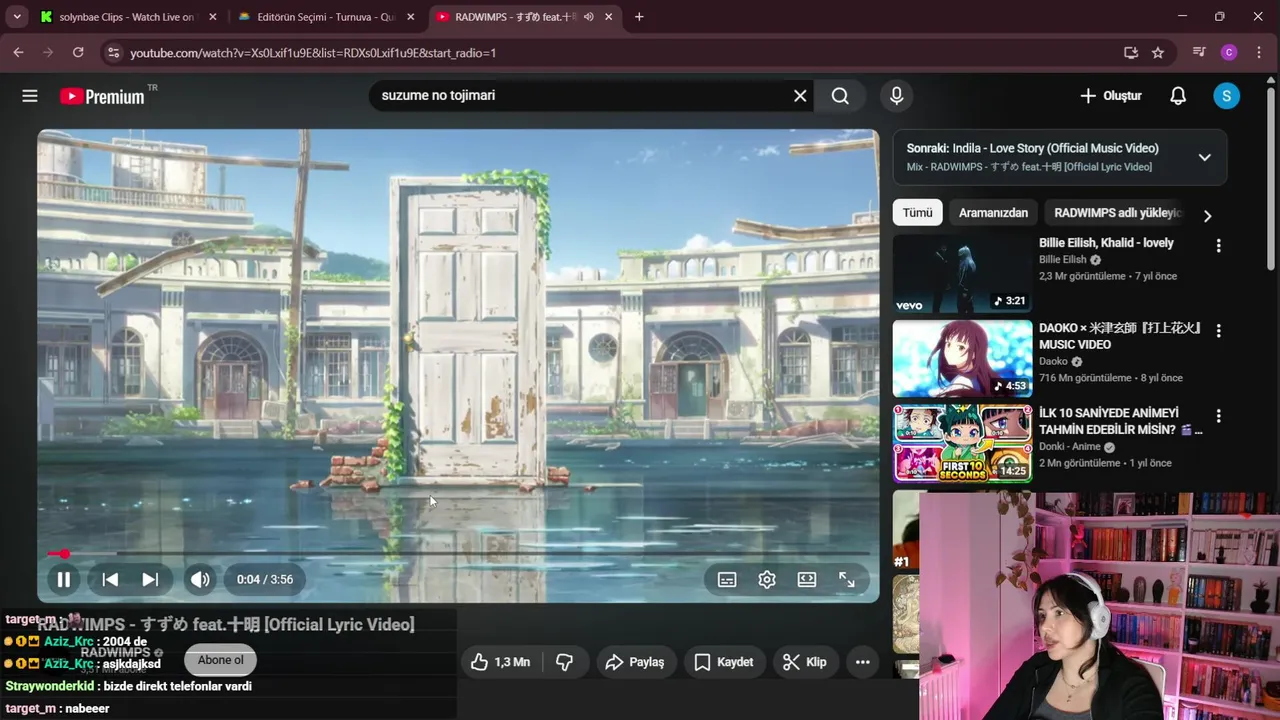Click the Paylaş share button
The height and width of the screenshot is (720, 1280).
(635, 662)
